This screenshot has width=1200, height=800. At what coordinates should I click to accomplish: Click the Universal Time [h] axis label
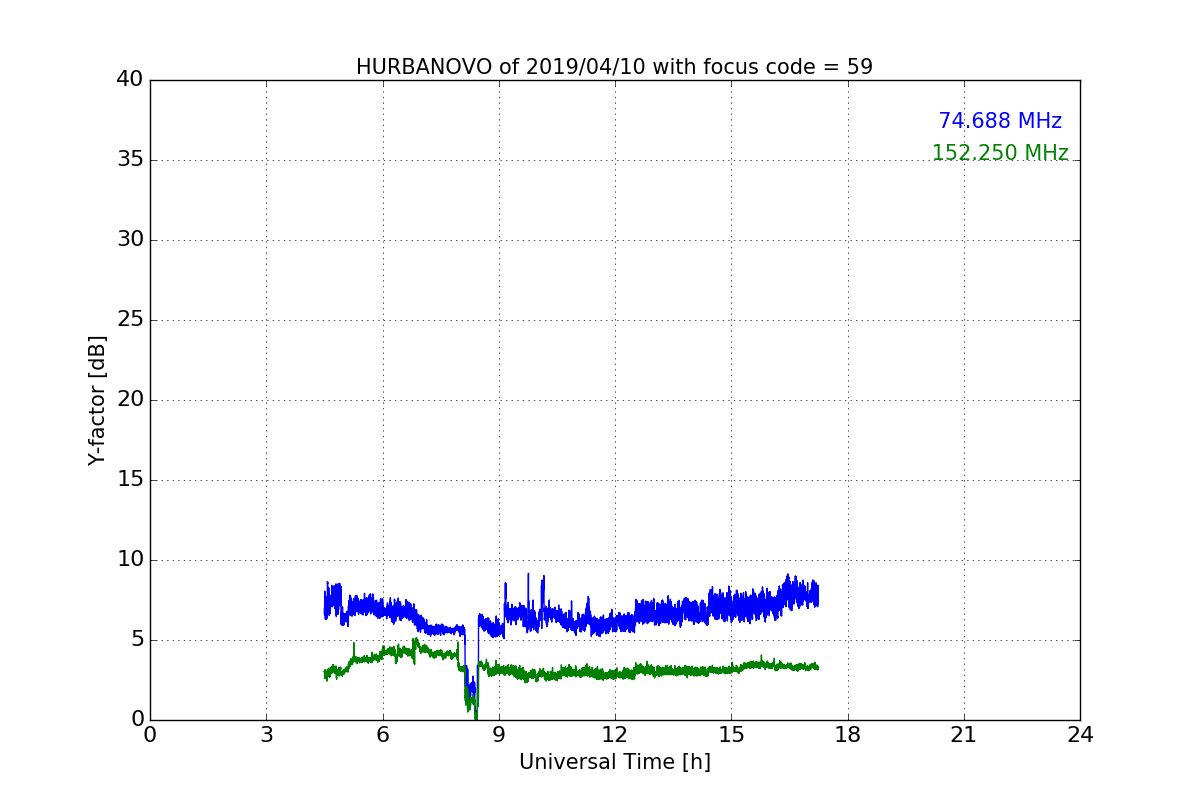point(614,762)
